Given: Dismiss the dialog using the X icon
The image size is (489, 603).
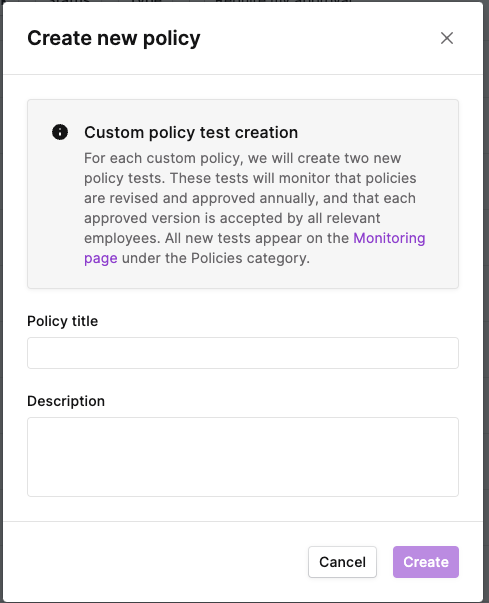Looking at the screenshot, I should point(447,38).
